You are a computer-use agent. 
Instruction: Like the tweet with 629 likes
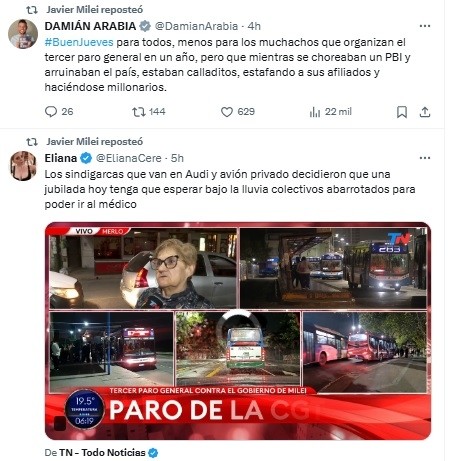[x=227, y=112]
